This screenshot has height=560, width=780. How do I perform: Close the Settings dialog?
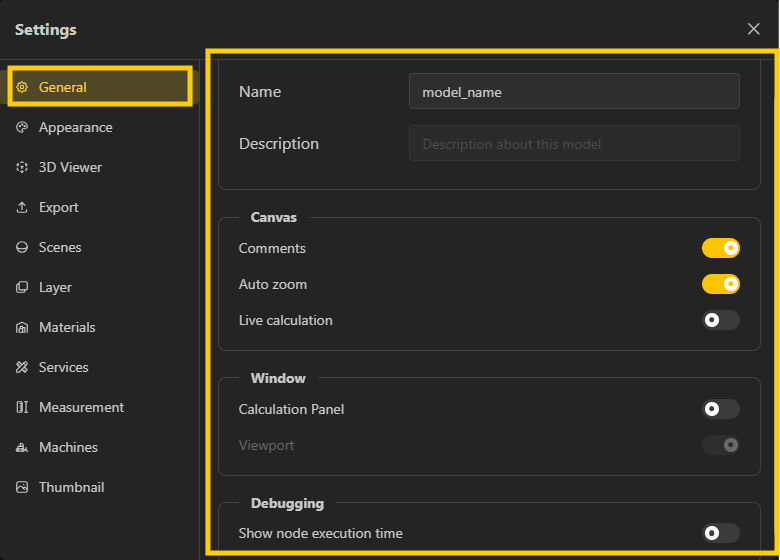(754, 29)
